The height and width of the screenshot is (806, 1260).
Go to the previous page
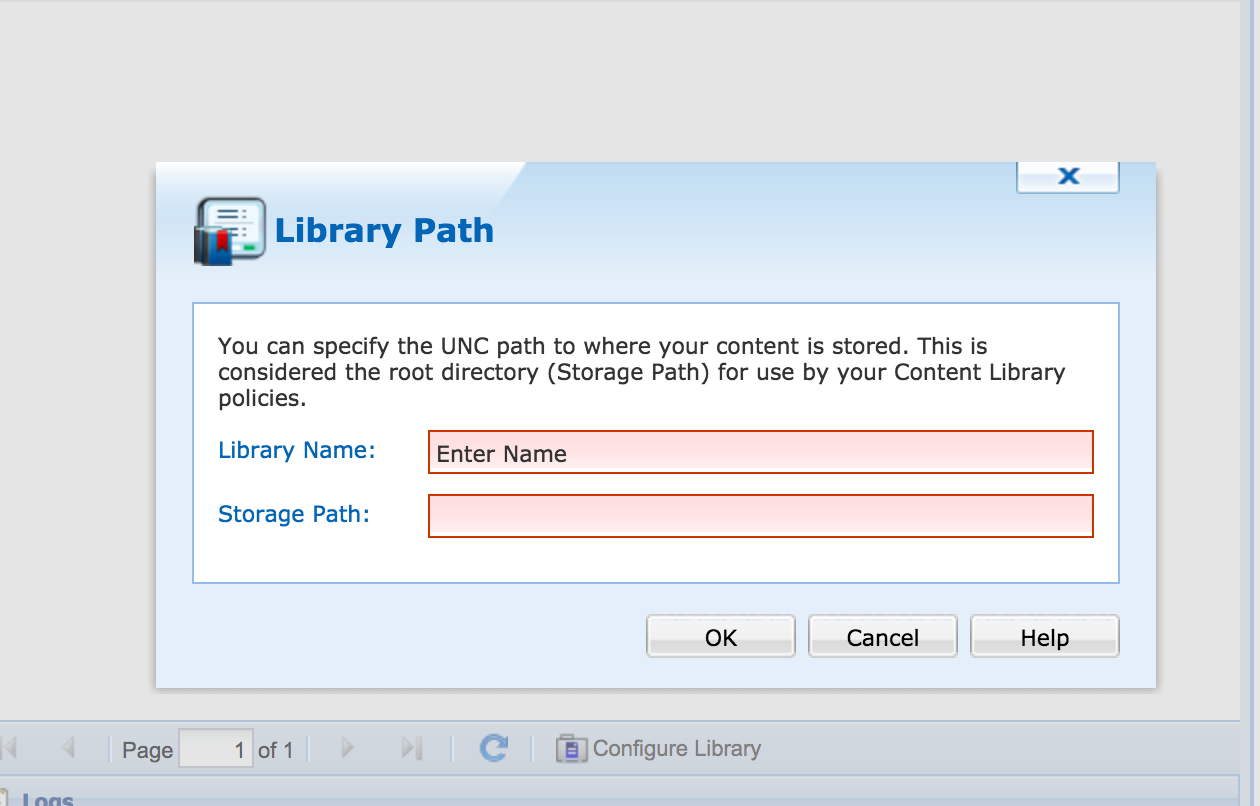click(x=68, y=748)
